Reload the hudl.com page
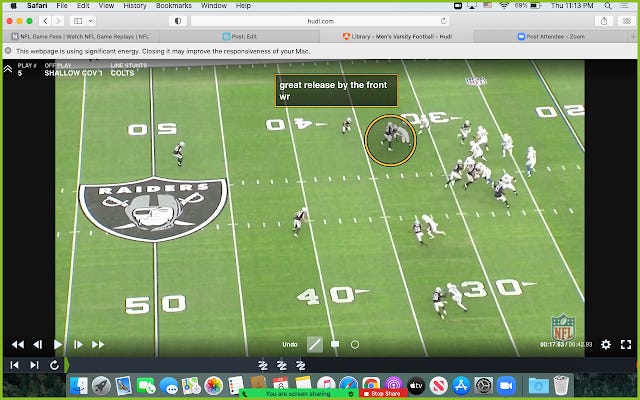The width and height of the screenshot is (640, 400). pos(444,21)
